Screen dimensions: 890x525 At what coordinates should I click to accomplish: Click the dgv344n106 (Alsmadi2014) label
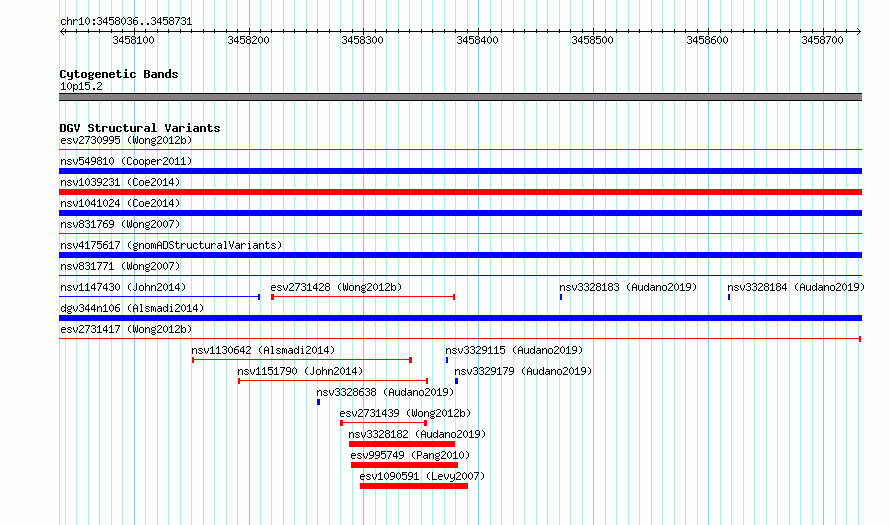[132, 308]
